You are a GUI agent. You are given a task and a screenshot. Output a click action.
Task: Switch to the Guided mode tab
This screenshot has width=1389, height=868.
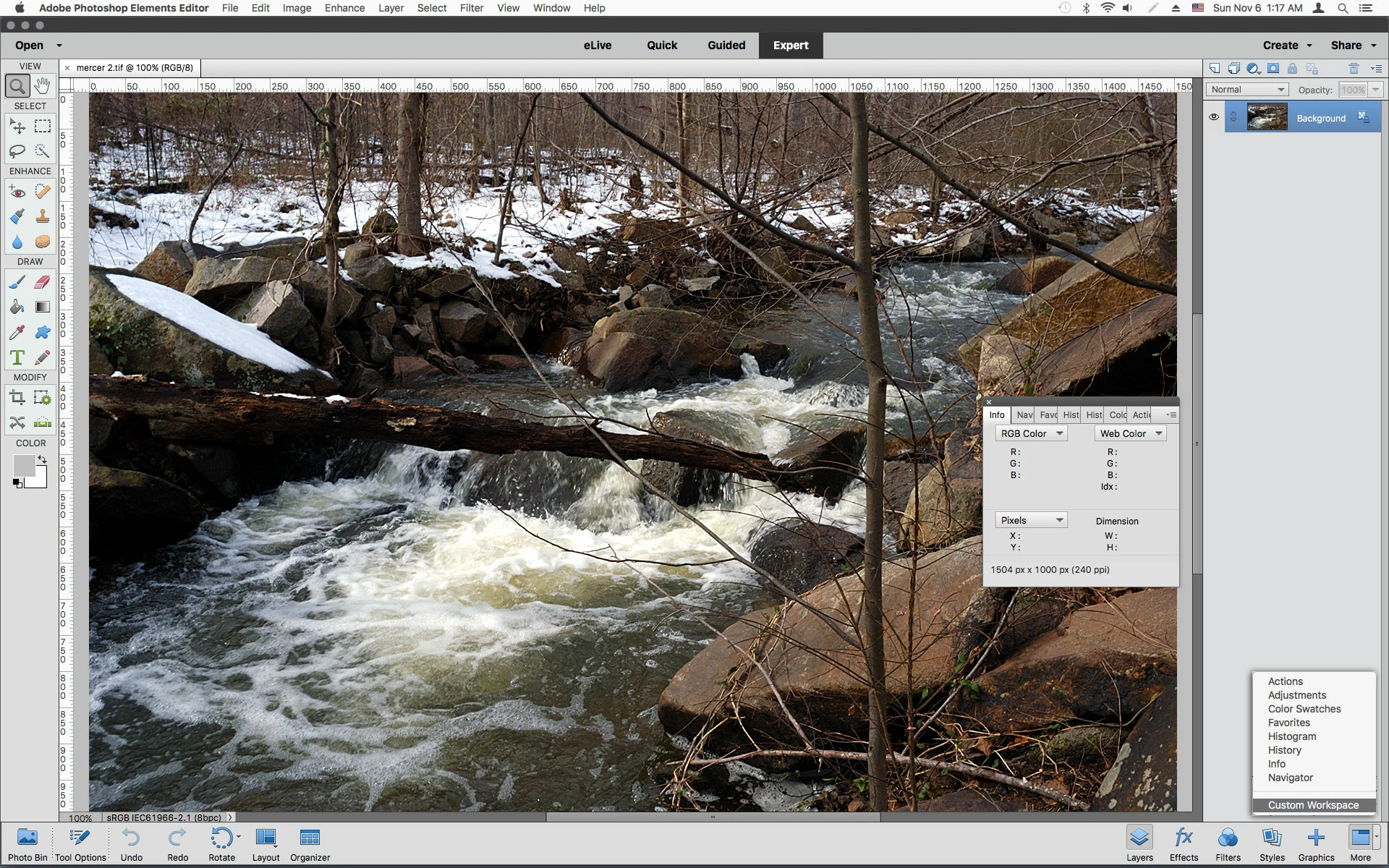pos(726,45)
